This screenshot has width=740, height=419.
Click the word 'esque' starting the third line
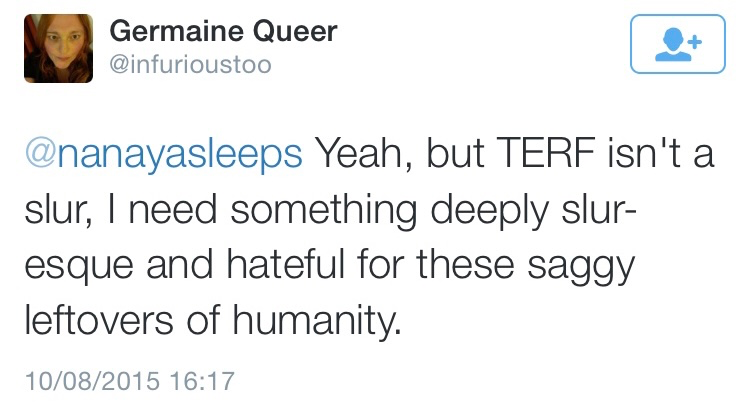pos(68,267)
